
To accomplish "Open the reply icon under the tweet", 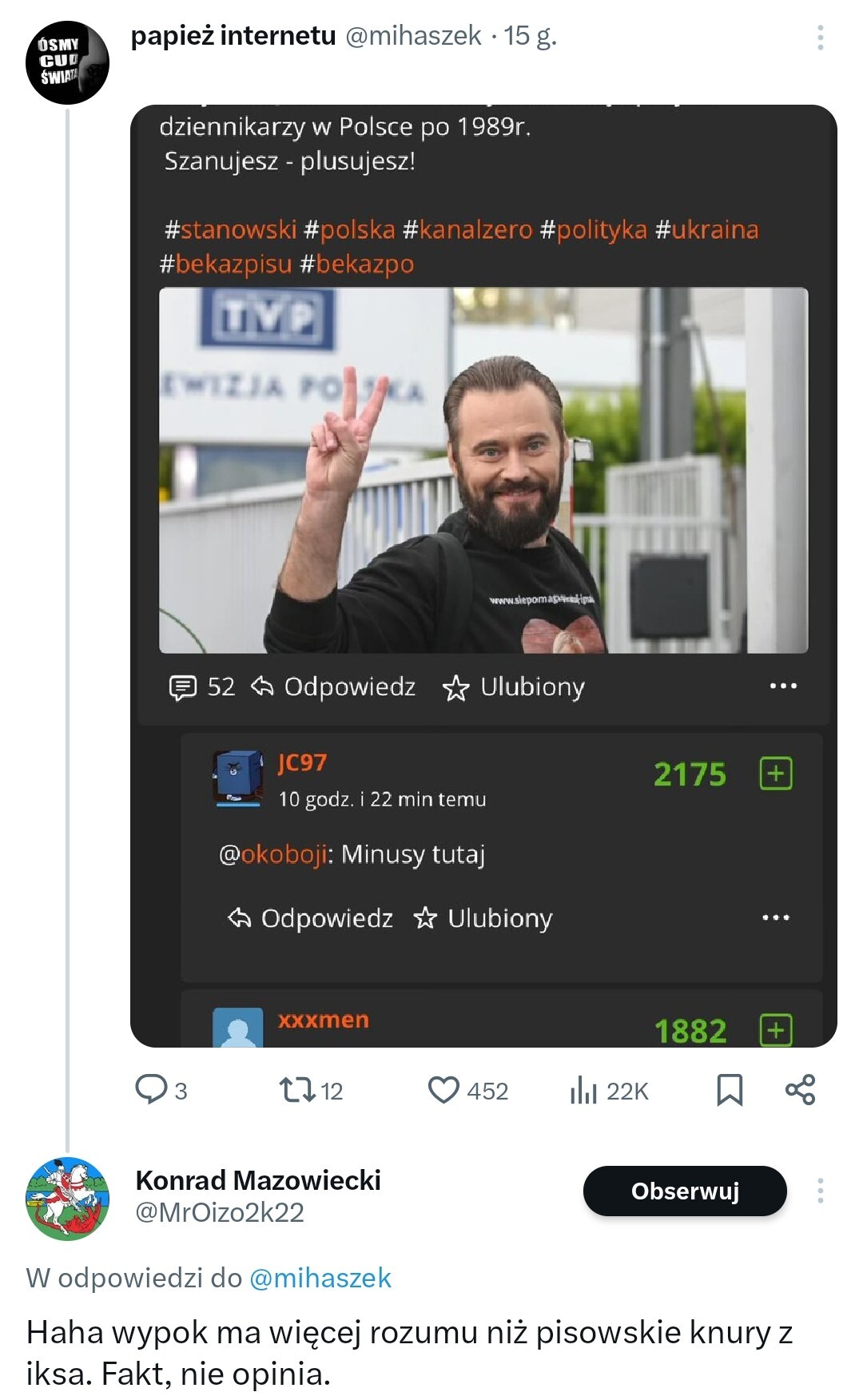I will point(151,1089).
